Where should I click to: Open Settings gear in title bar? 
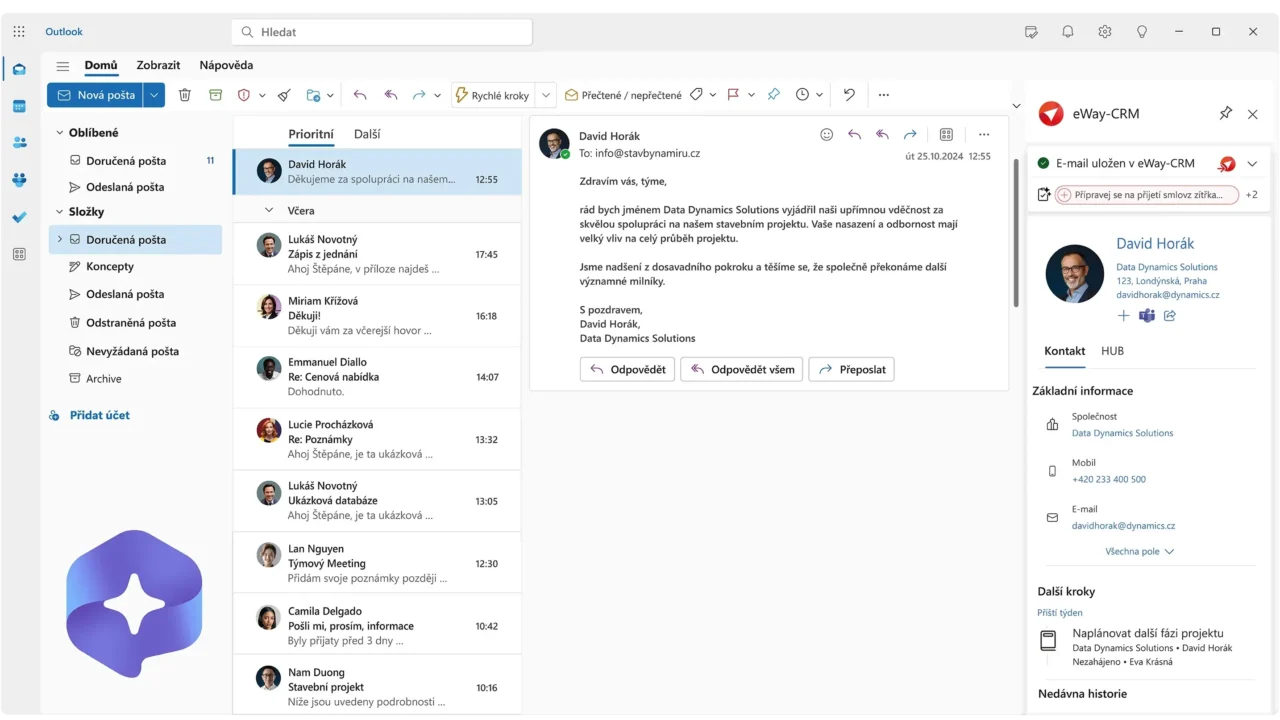click(x=1105, y=32)
